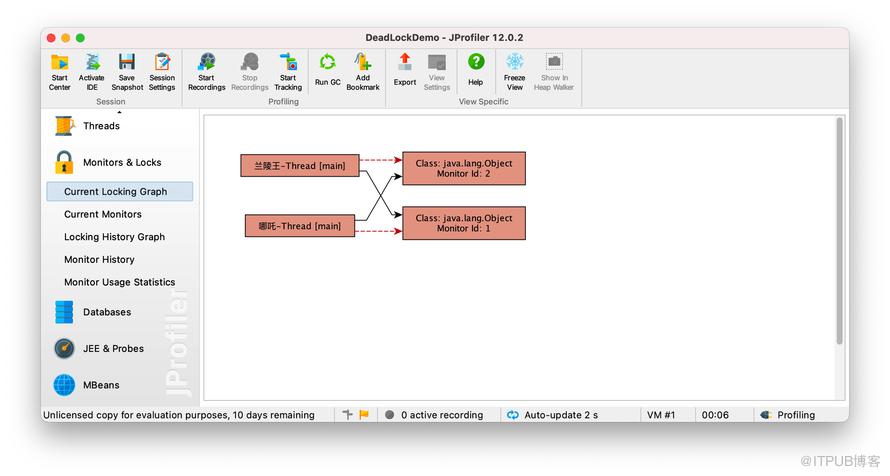Start Recordings via toolbar icon

(207, 62)
